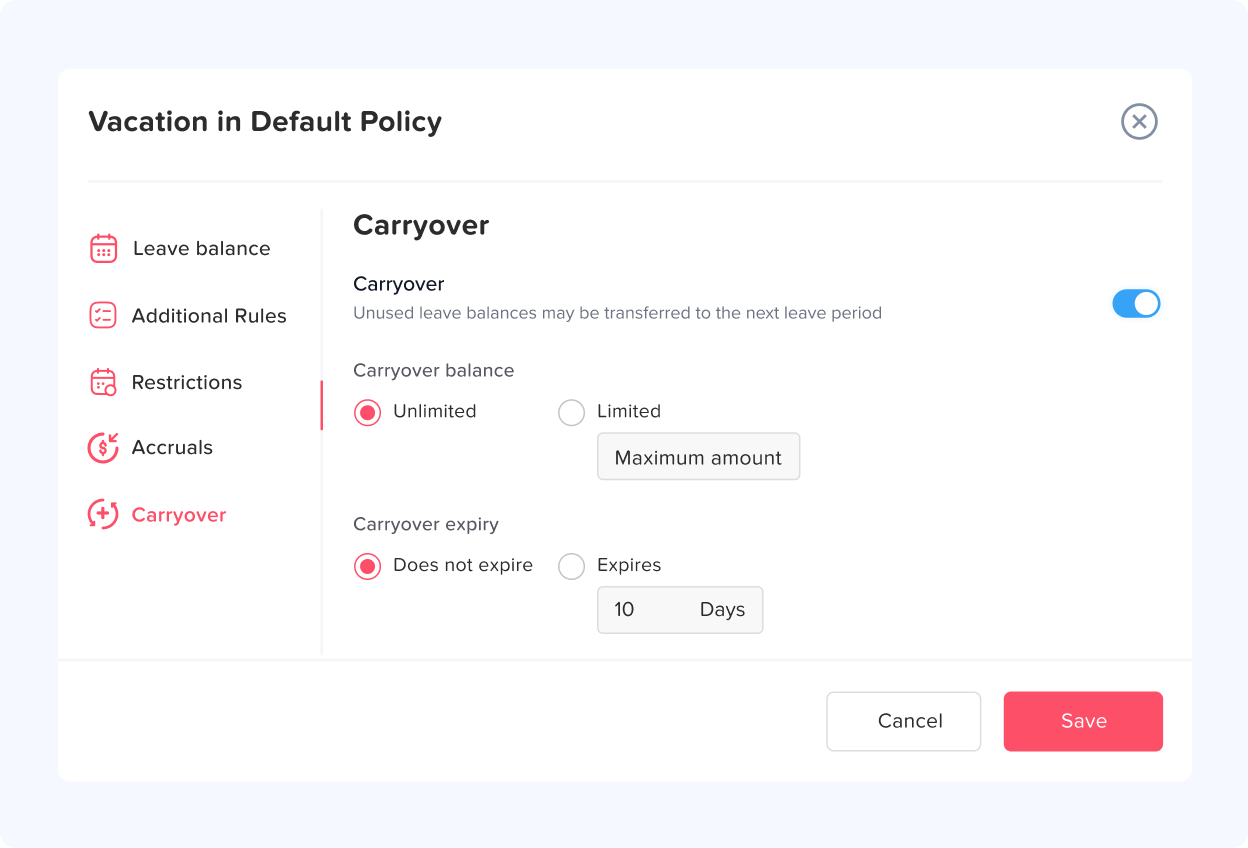1248x848 pixels.
Task: Click the Accruals dollar icon
Action: (103, 447)
